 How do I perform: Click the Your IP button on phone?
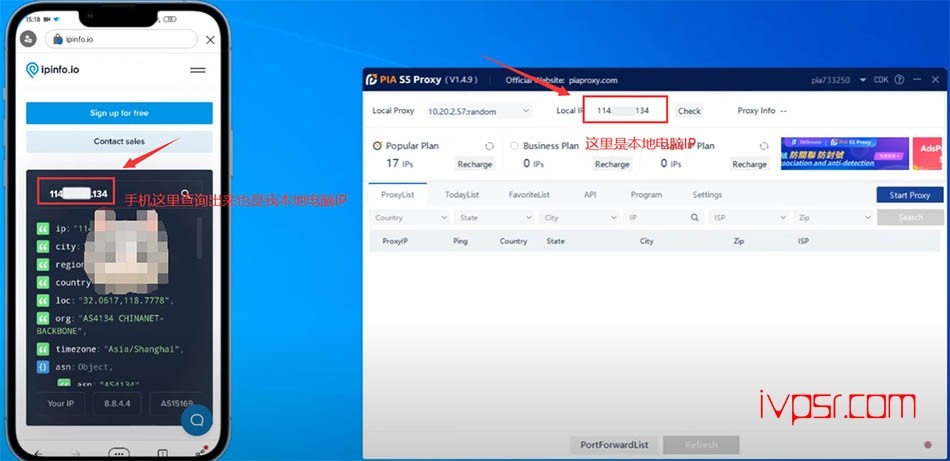coord(60,403)
